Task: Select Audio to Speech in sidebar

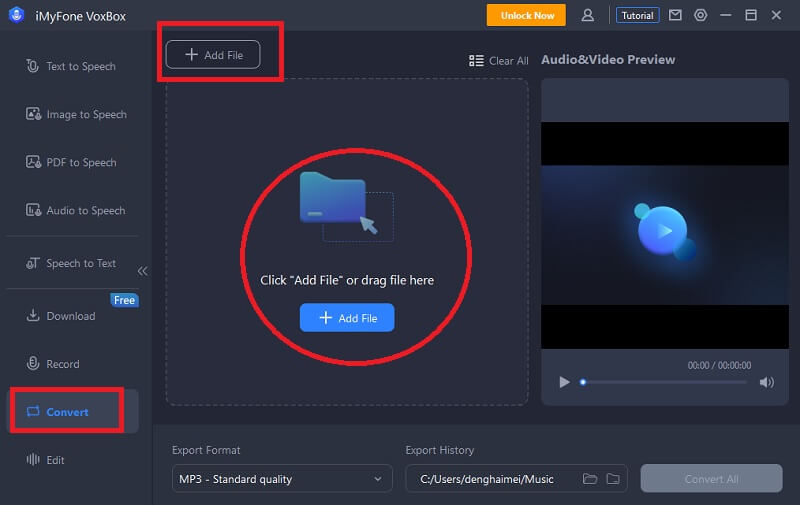Action: coord(76,210)
